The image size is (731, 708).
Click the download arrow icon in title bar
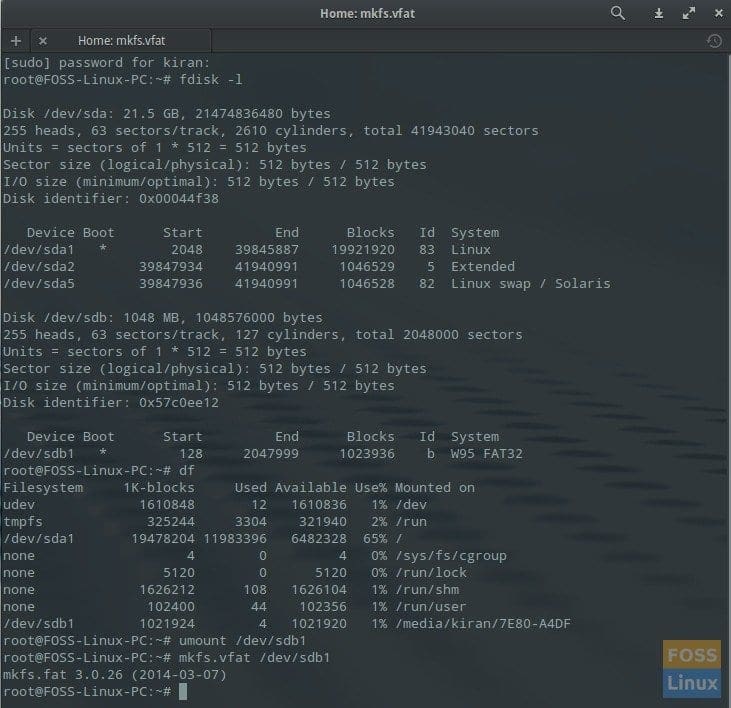click(658, 14)
